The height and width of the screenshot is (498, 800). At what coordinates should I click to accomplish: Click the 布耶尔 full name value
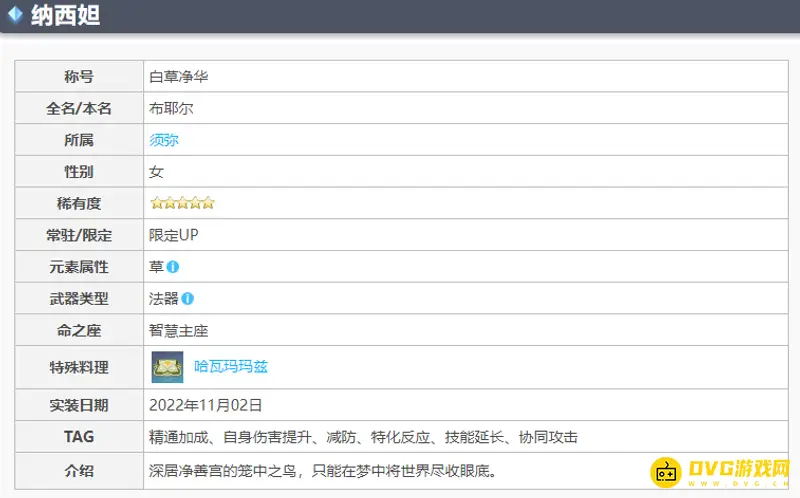point(171,108)
